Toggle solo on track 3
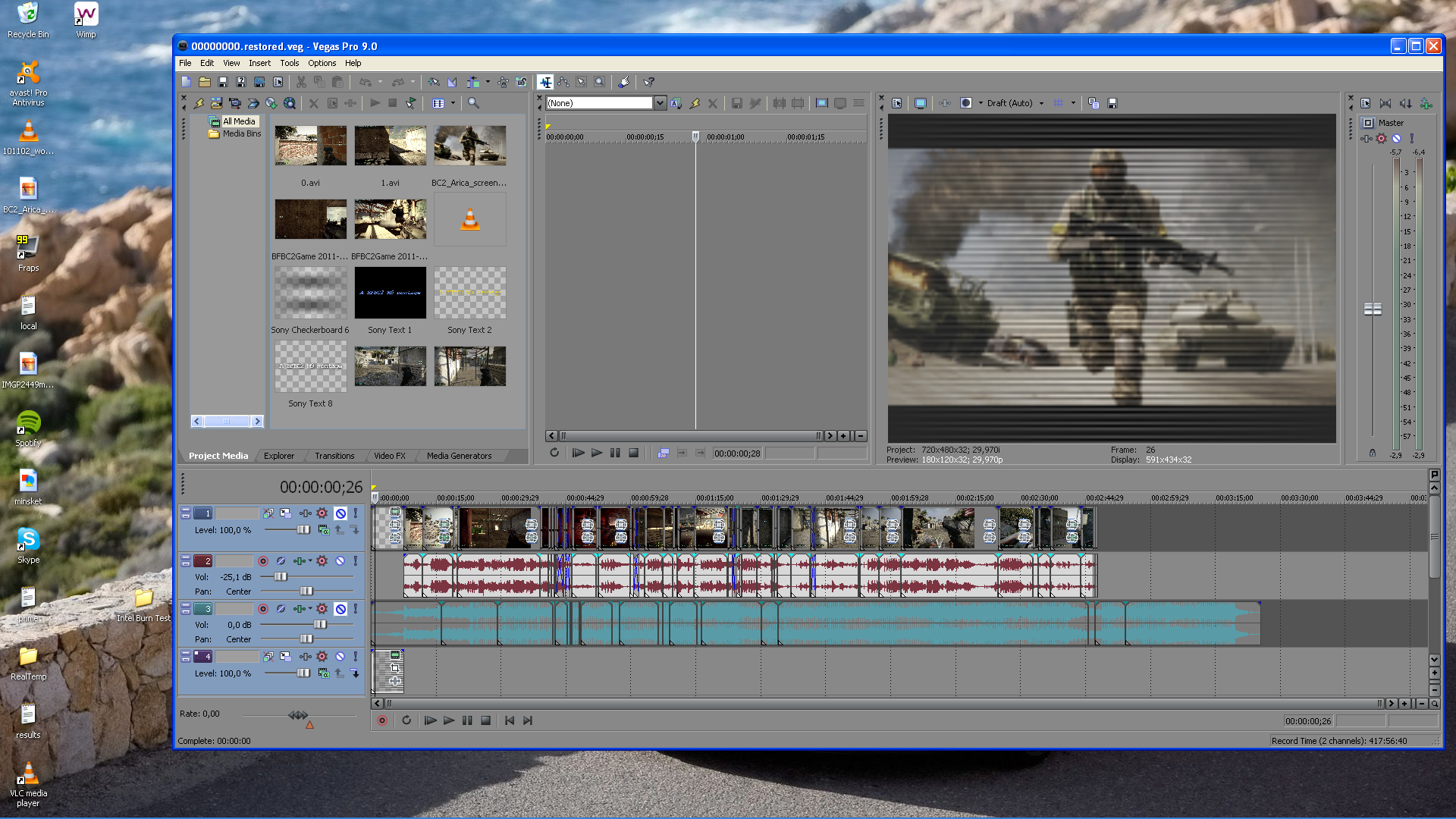The image size is (1456, 819). tap(355, 609)
